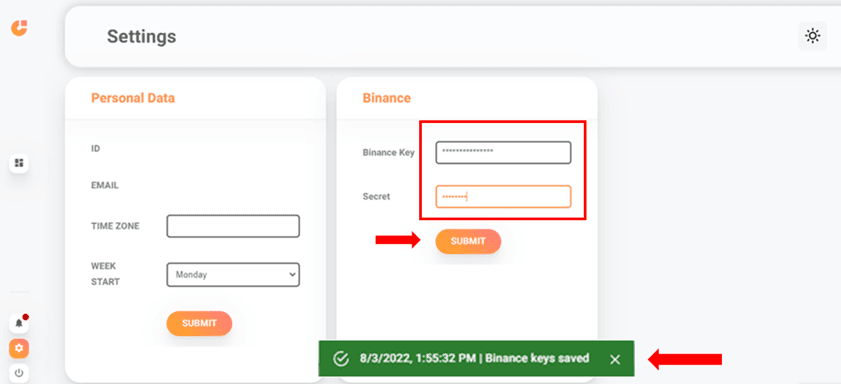Click into the Binance Key field
841x384 pixels.
(x=503, y=152)
